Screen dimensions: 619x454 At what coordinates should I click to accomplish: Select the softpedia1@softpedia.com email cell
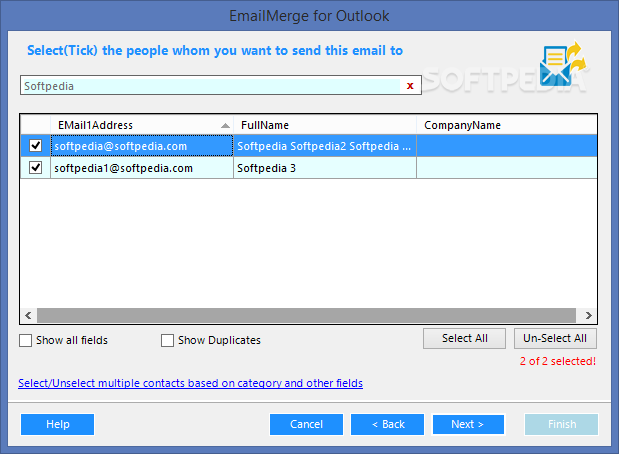point(142,168)
